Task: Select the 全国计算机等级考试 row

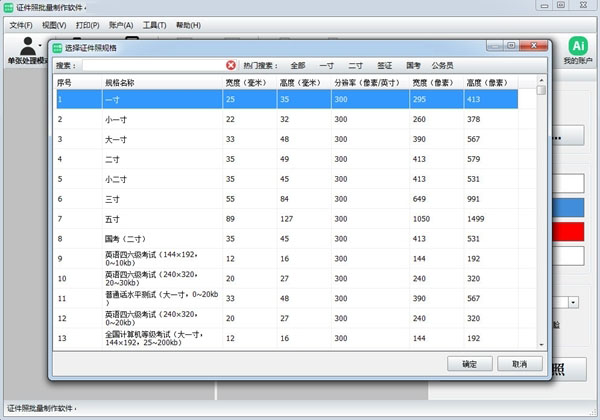Action: click(x=287, y=338)
